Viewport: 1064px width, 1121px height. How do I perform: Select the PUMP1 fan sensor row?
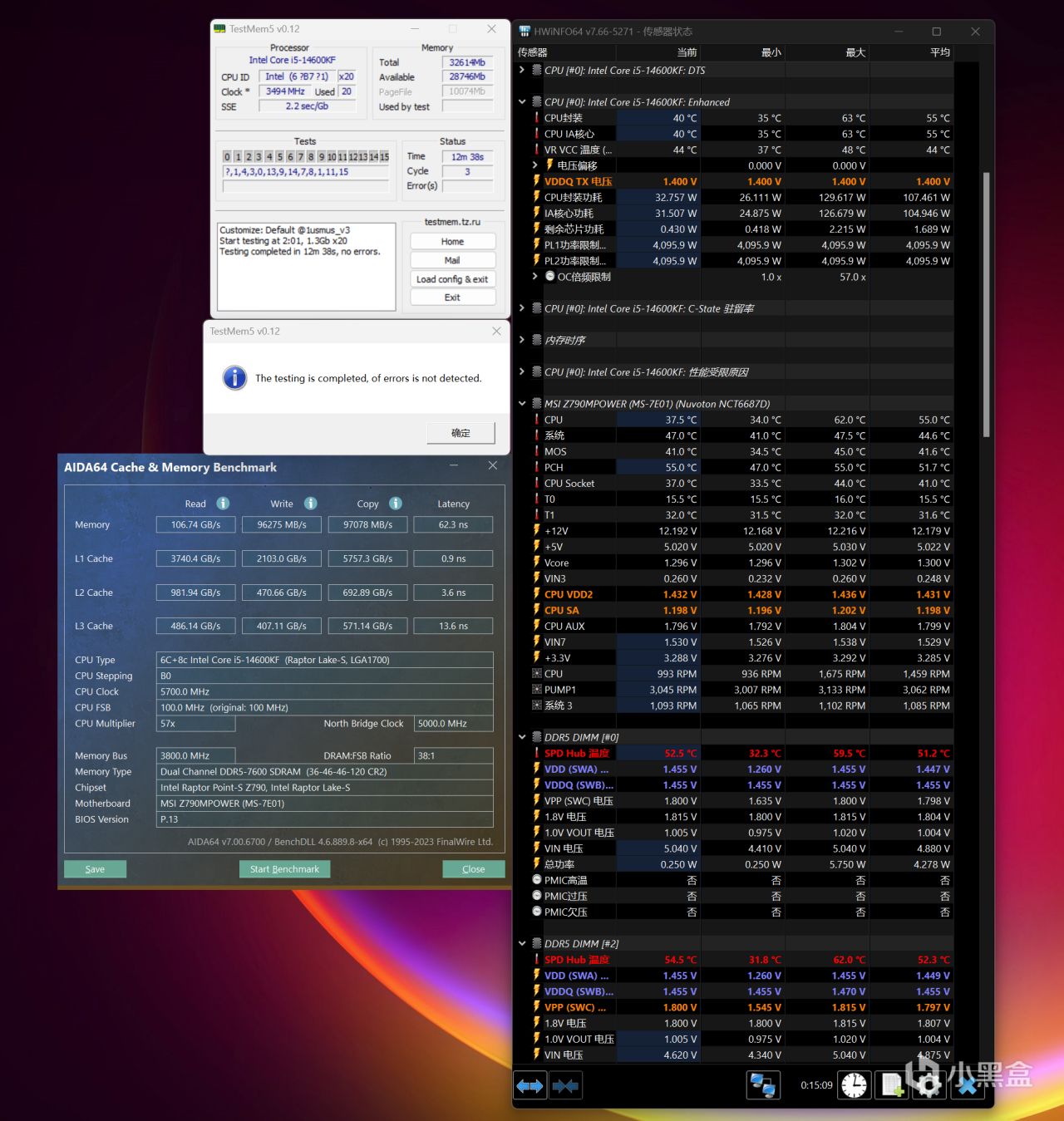coord(741,690)
